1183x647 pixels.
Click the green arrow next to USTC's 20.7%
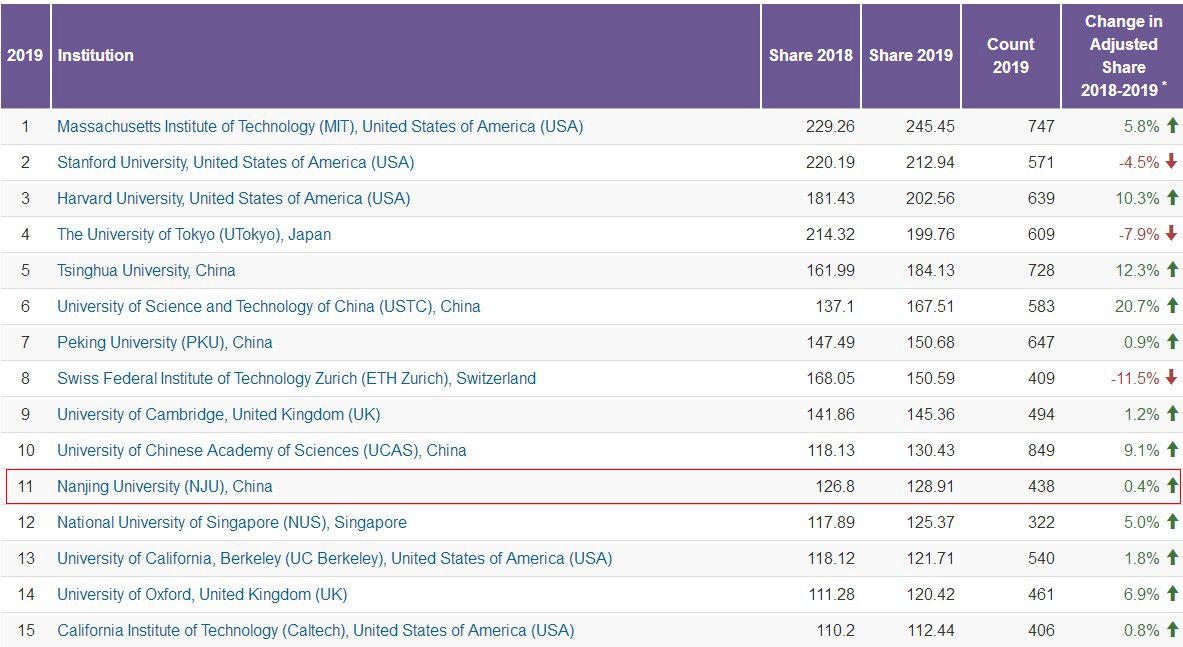(x=1171, y=306)
